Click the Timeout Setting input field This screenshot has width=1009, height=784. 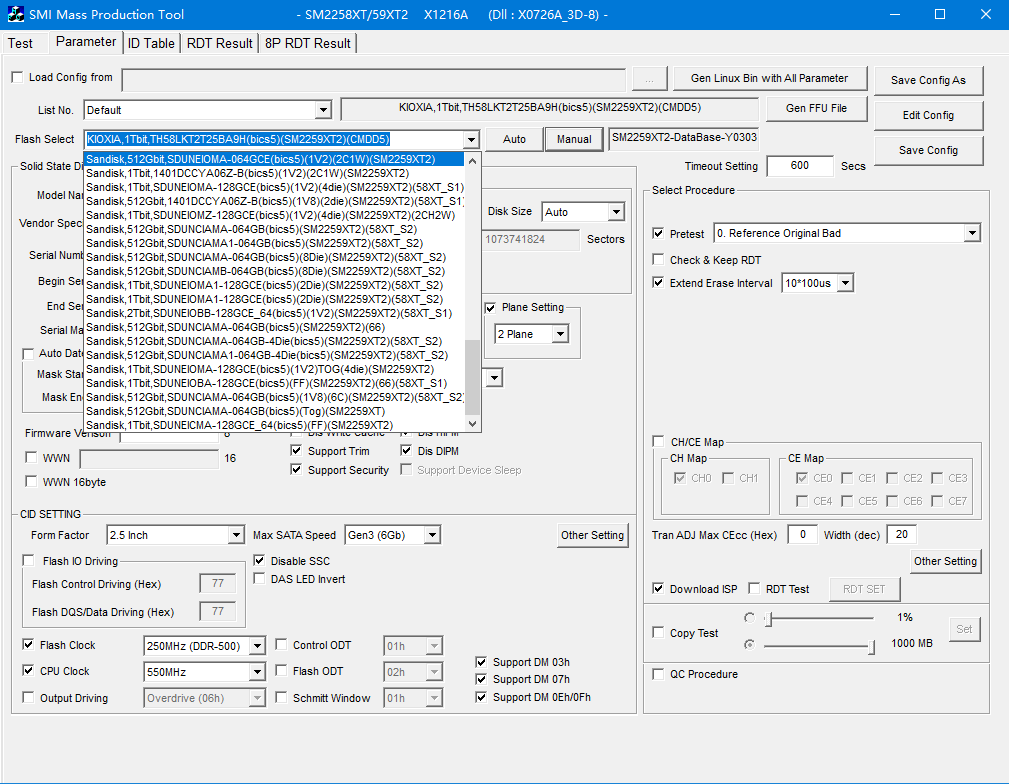799,166
